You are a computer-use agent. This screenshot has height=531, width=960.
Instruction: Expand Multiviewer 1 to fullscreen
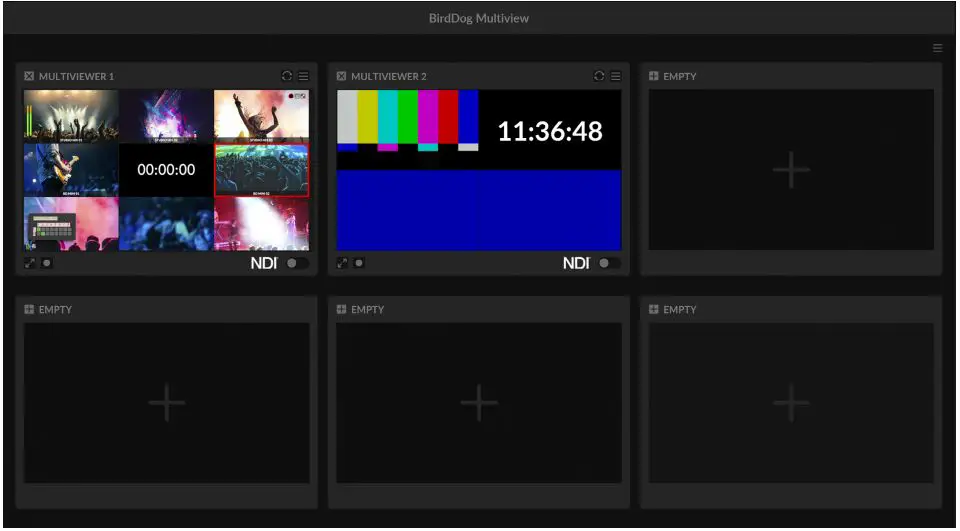click(29, 263)
